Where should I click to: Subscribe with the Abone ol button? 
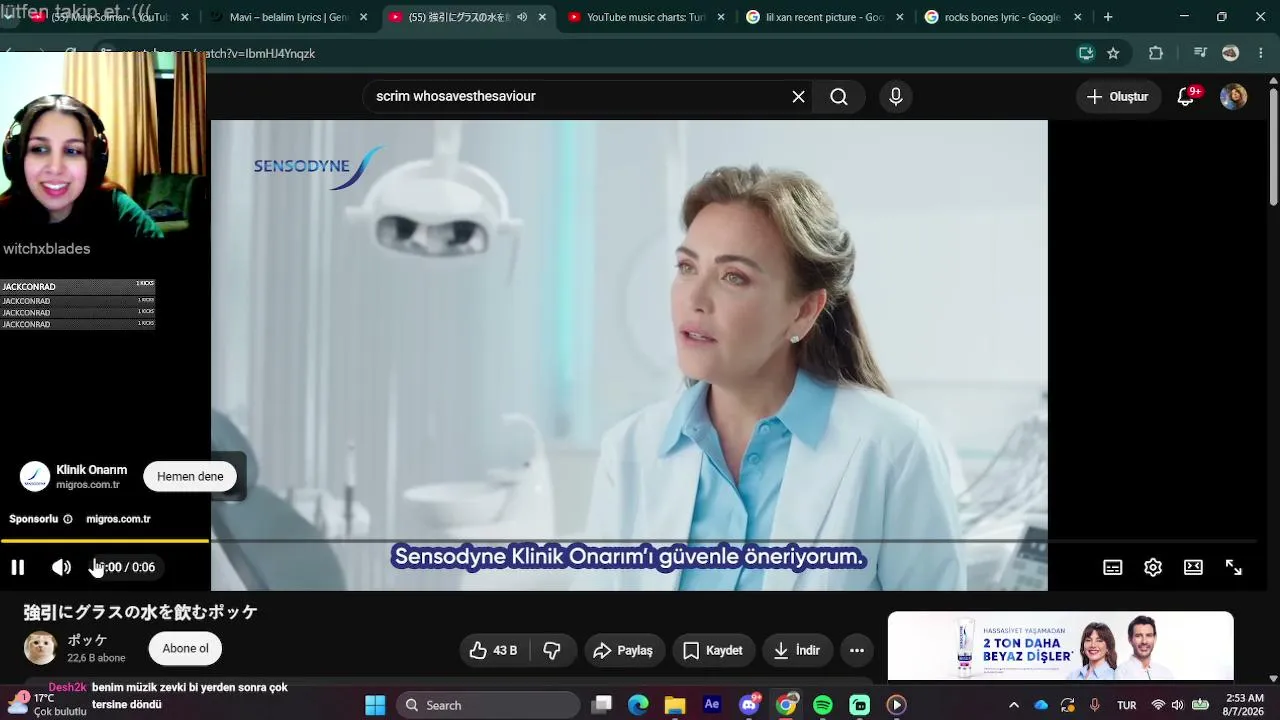pyautogui.click(x=185, y=648)
